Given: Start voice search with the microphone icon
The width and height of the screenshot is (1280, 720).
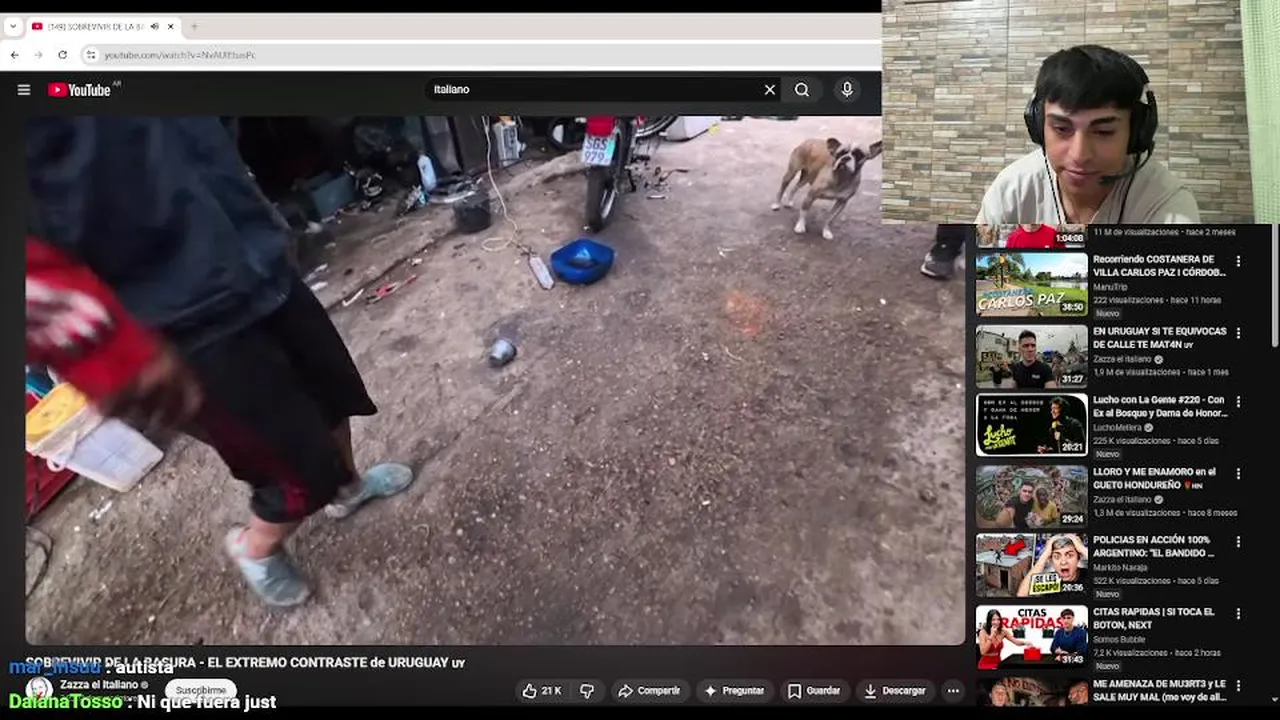Looking at the screenshot, I should point(847,90).
